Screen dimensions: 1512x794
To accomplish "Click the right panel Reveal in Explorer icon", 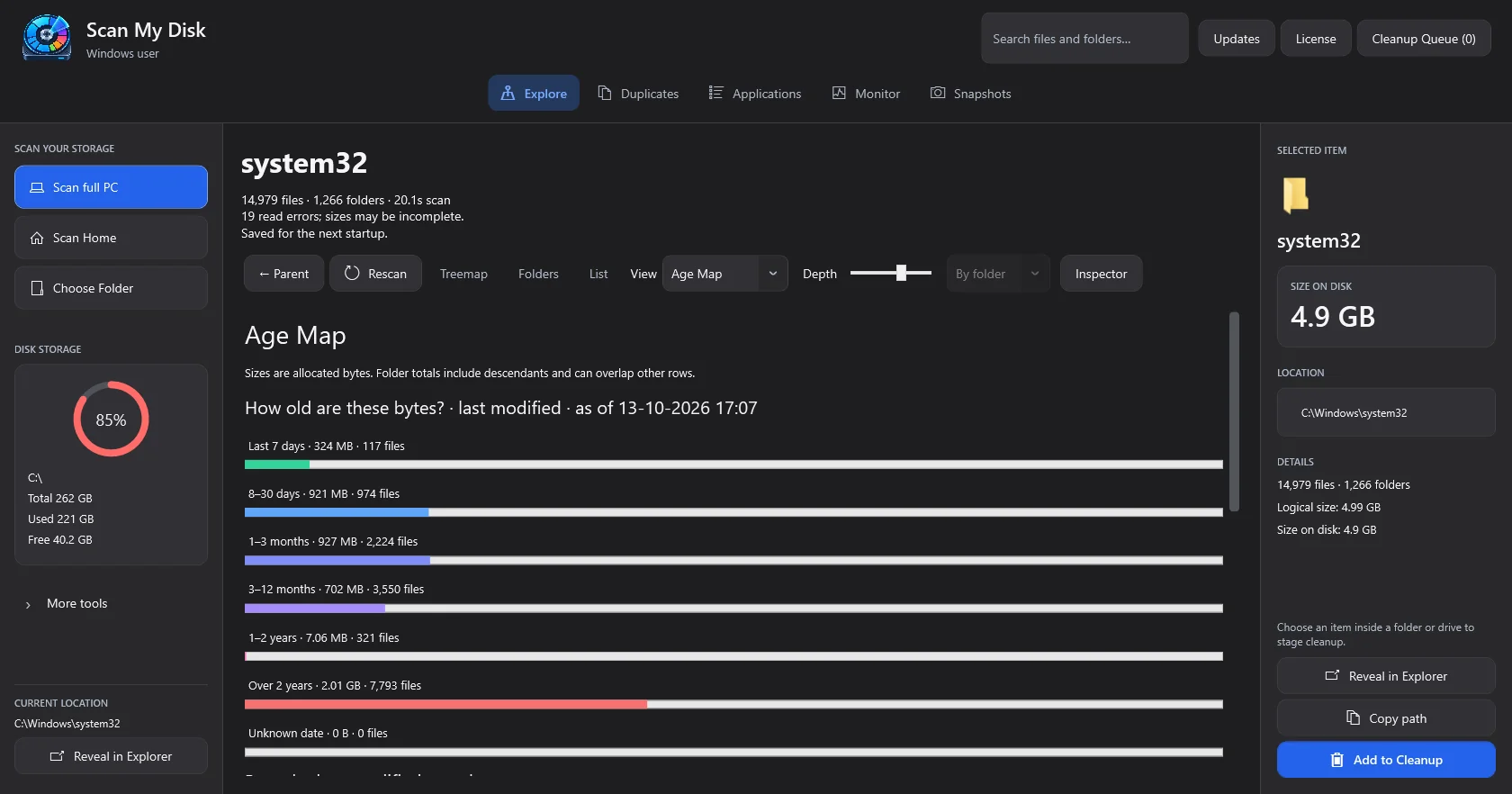I will point(1332,675).
